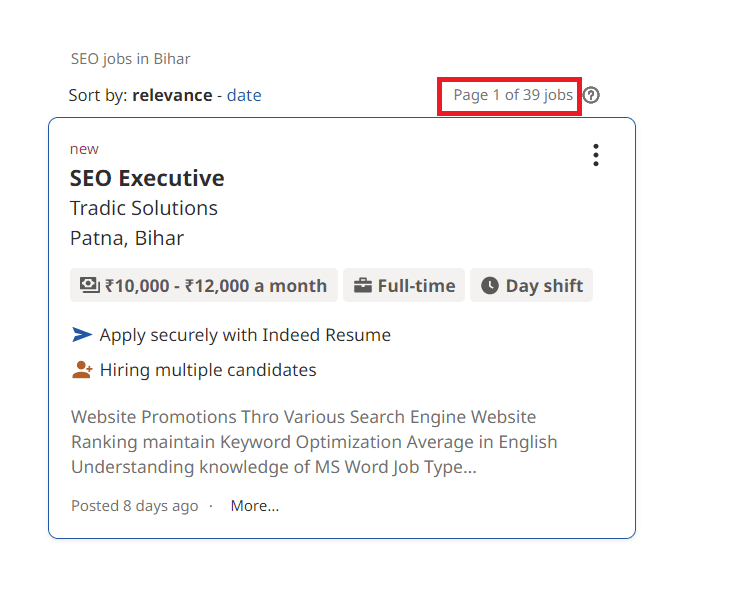Click the Website Promotions job description snippet
The height and width of the screenshot is (593, 746).
click(314, 442)
